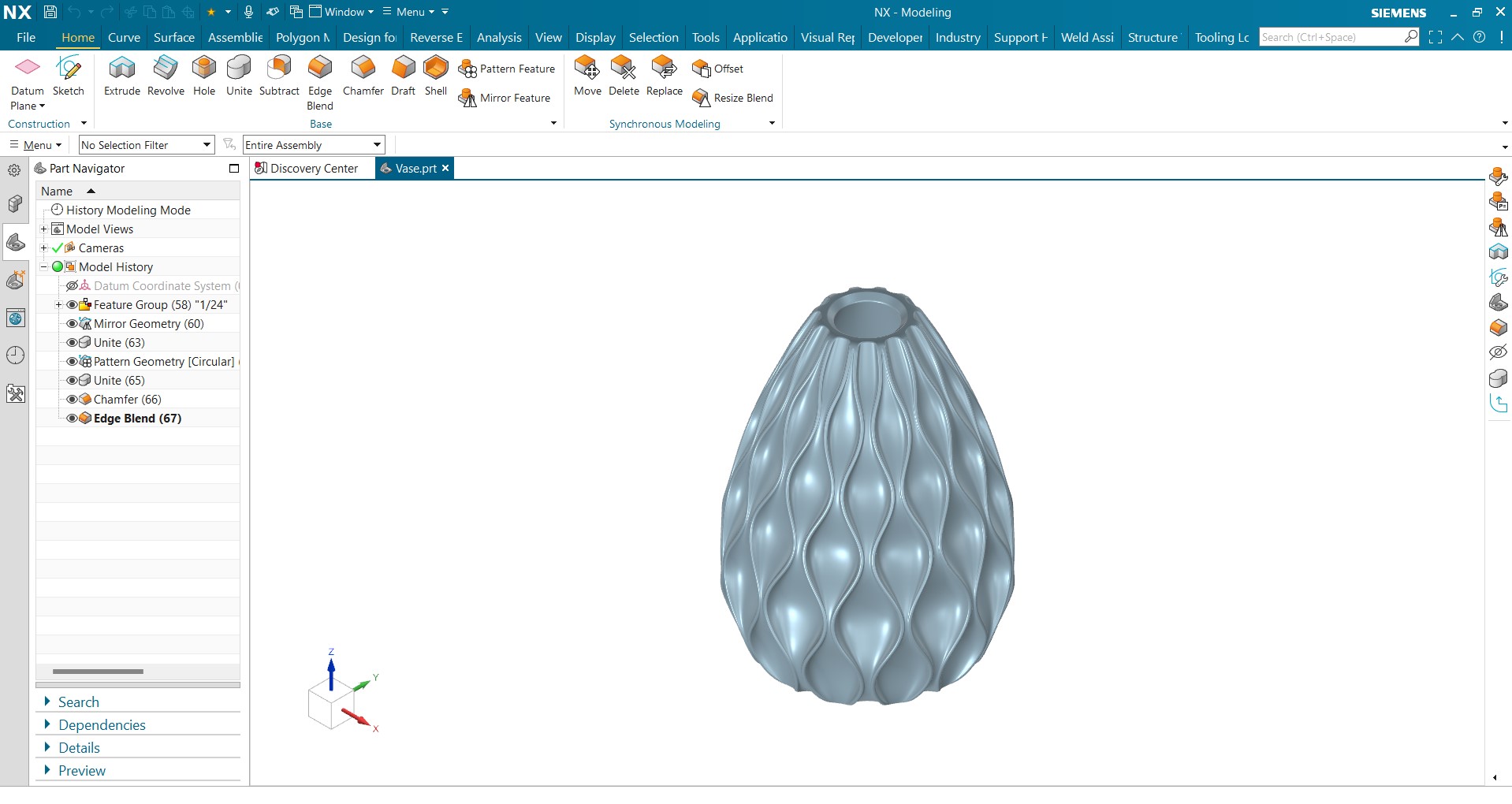Close the Vase.prt tab

pos(445,168)
